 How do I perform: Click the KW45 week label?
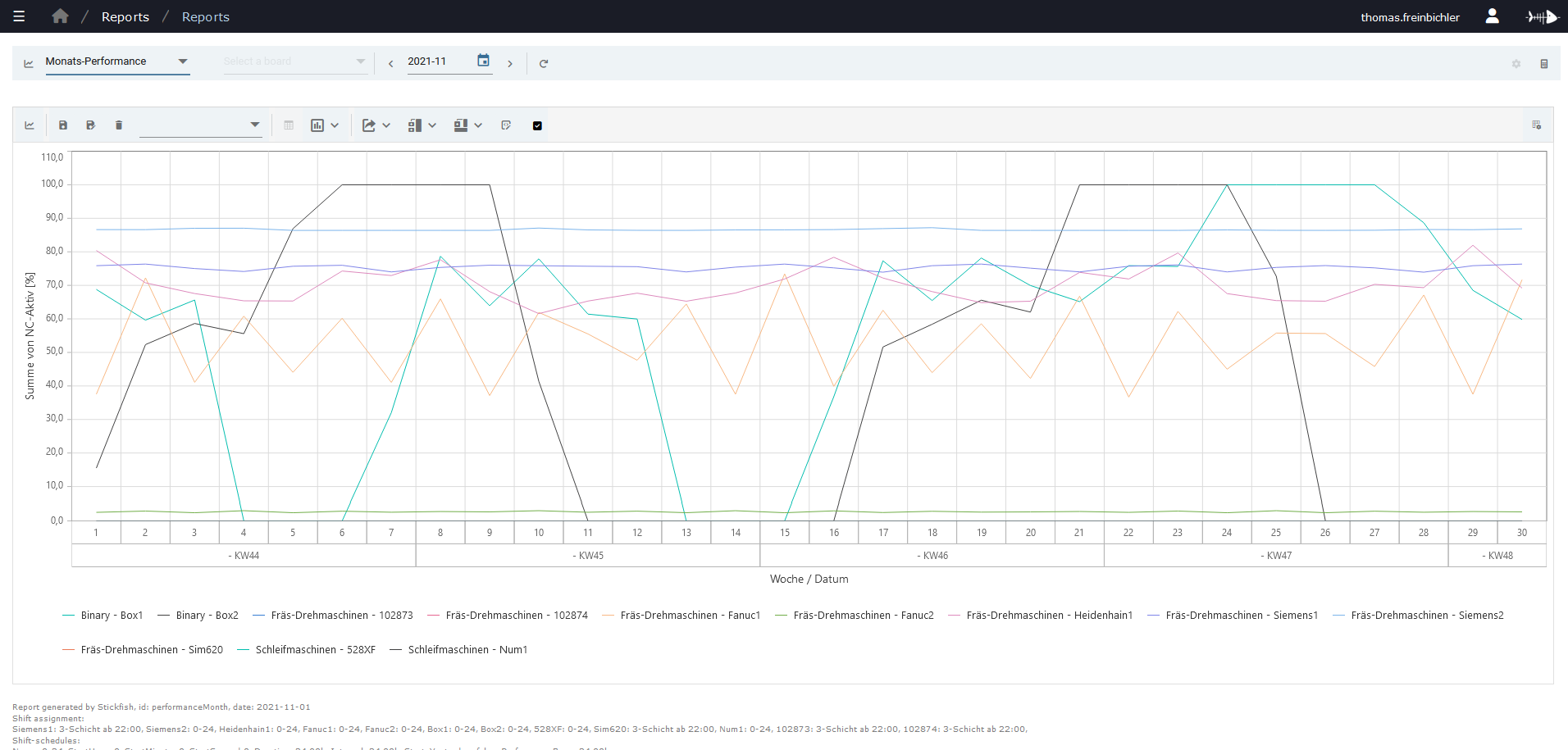click(588, 556)
